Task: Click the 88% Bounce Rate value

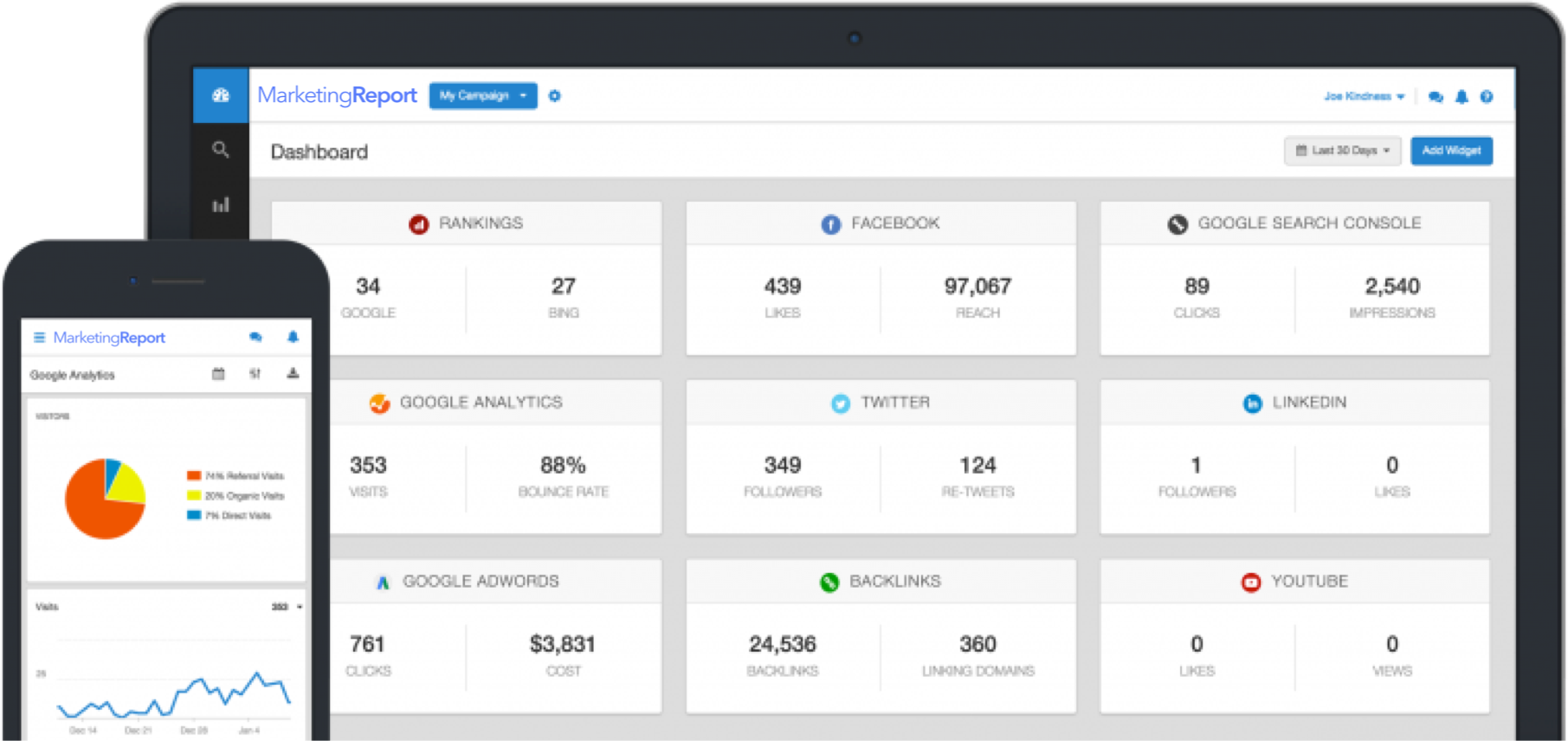Action: tap(564, 466)
